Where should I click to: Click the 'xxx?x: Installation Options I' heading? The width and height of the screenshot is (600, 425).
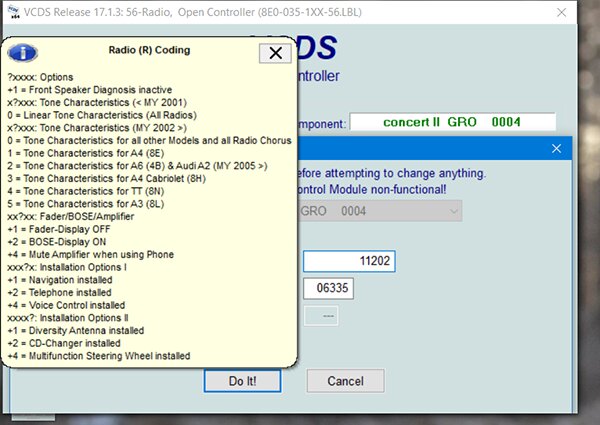pos(67,267)
